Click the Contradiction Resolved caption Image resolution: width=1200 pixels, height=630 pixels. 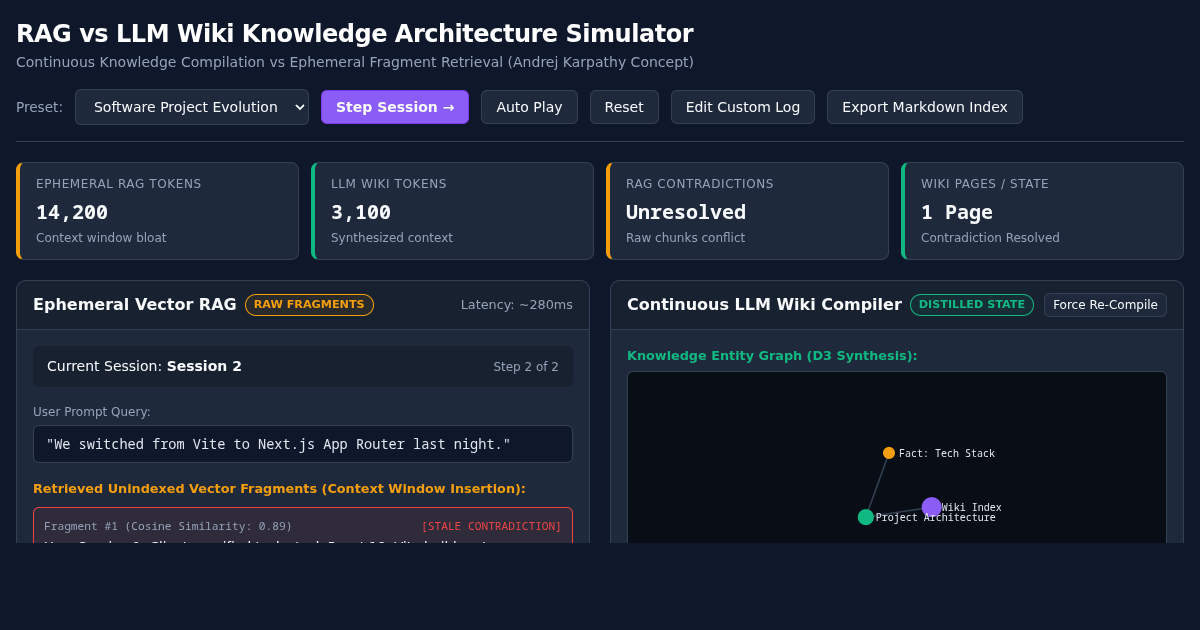coord(990,238)
